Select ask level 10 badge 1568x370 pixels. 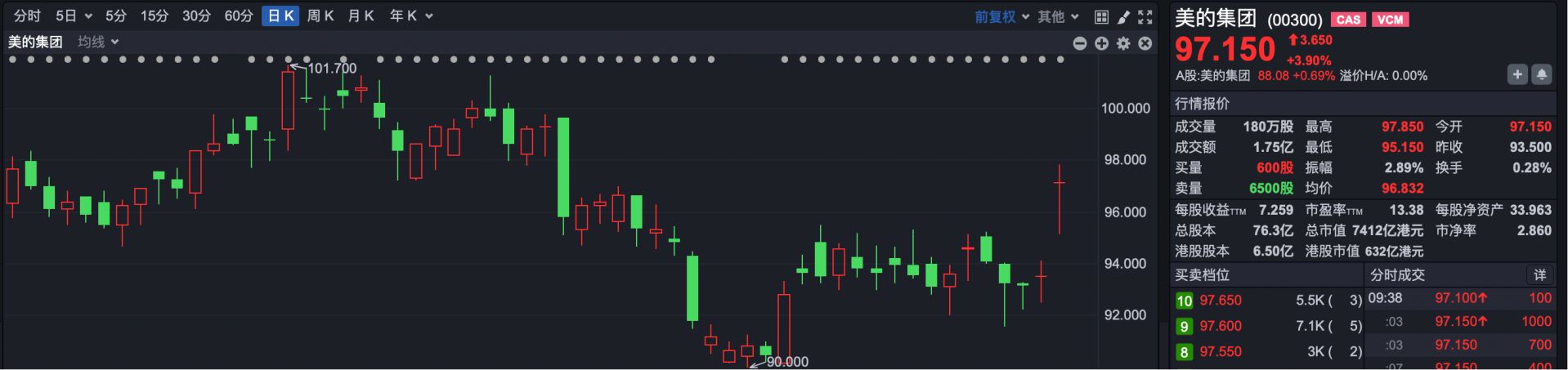pos(1184,301)
